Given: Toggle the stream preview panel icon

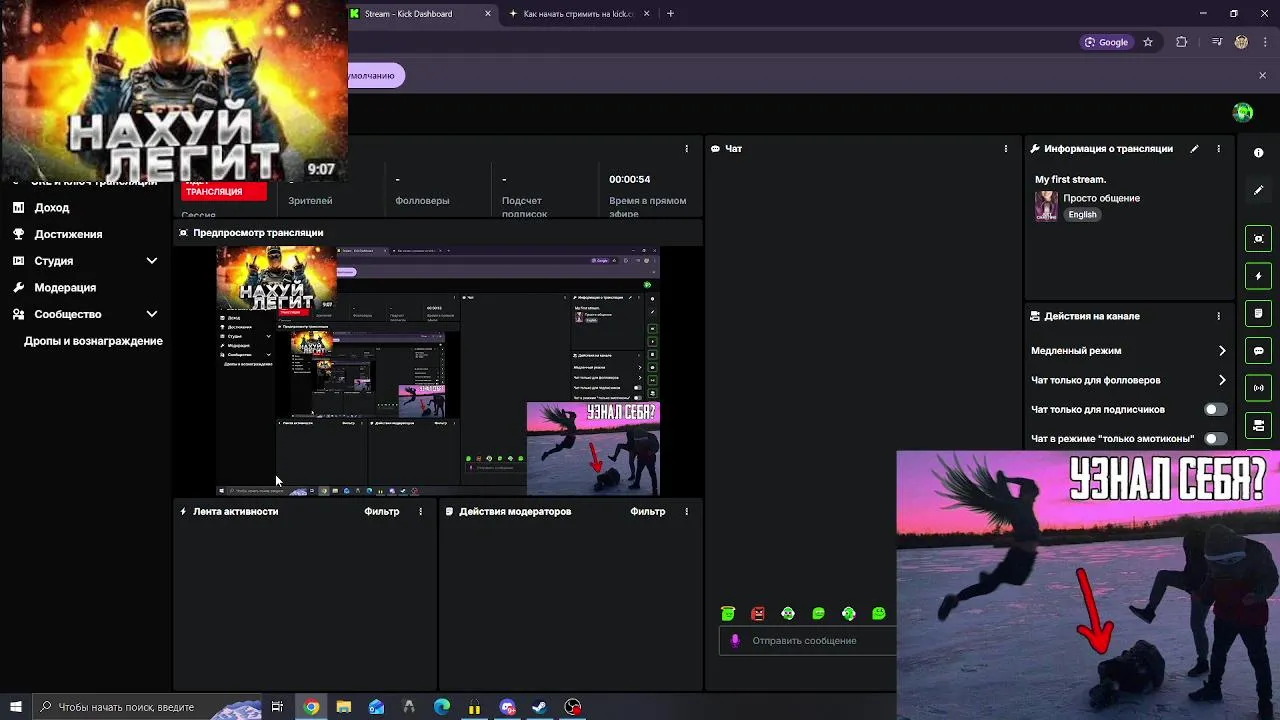Looking at the screenshot, I should (1258, 238).
